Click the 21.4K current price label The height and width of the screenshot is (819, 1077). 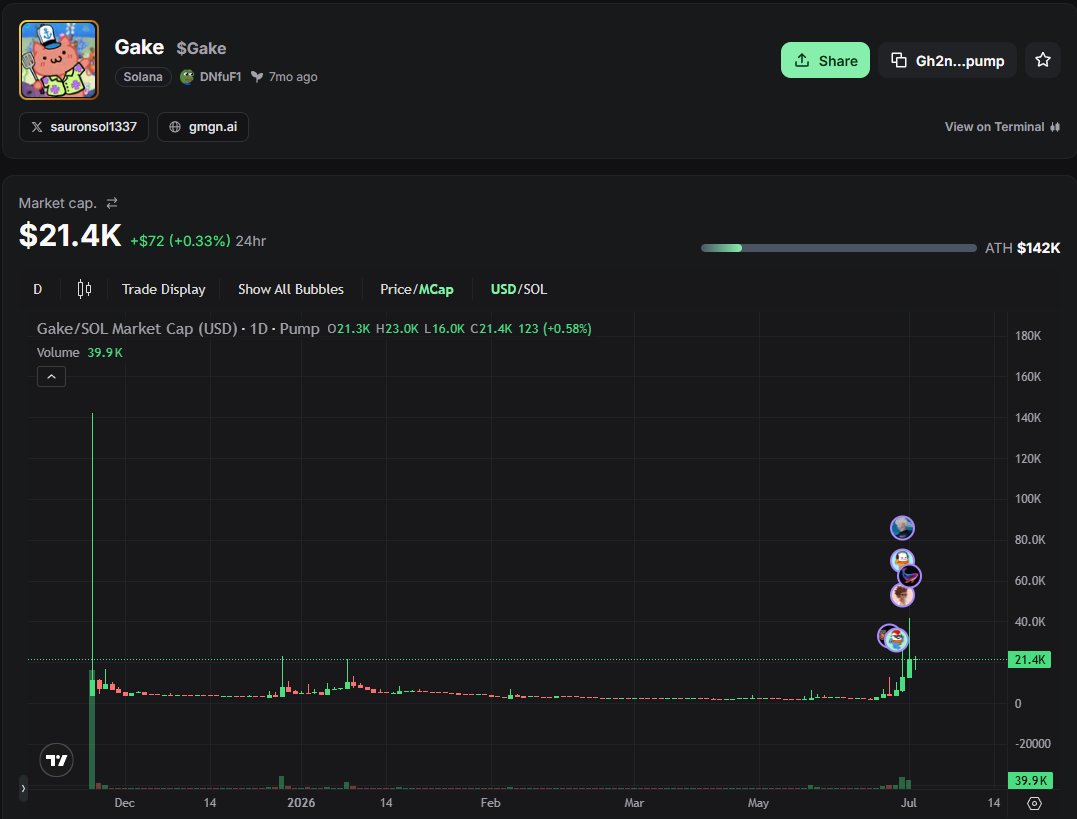click(1029, 660)
